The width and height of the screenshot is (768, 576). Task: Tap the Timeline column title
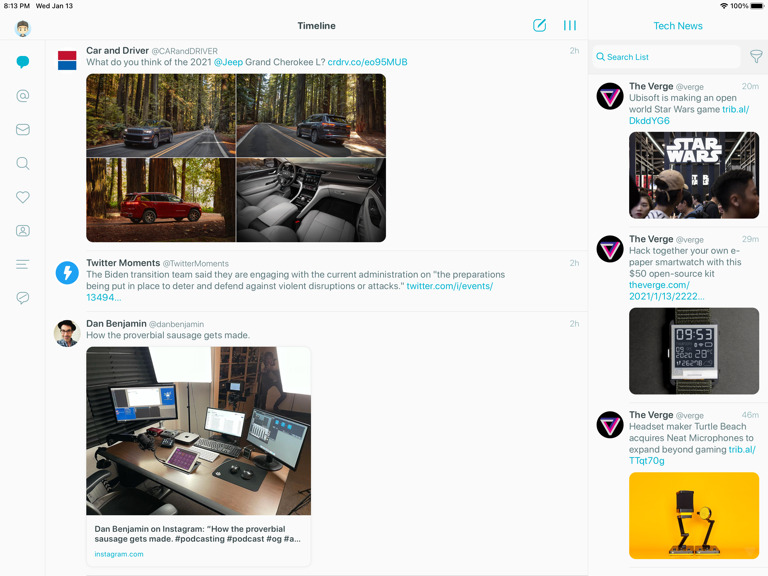click(316, 26)
